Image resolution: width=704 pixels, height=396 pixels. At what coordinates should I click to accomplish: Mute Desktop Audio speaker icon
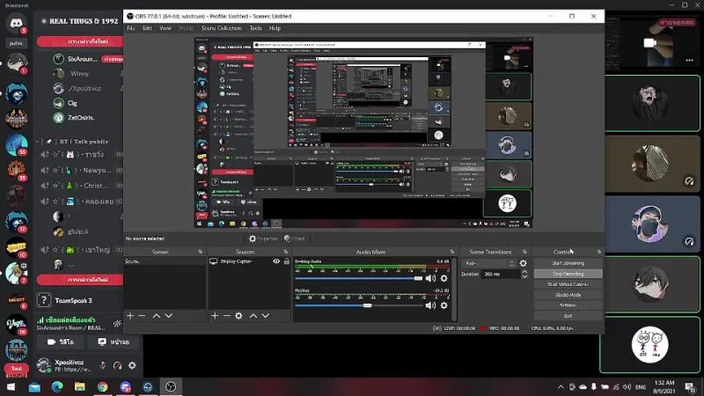pos(431,278)
